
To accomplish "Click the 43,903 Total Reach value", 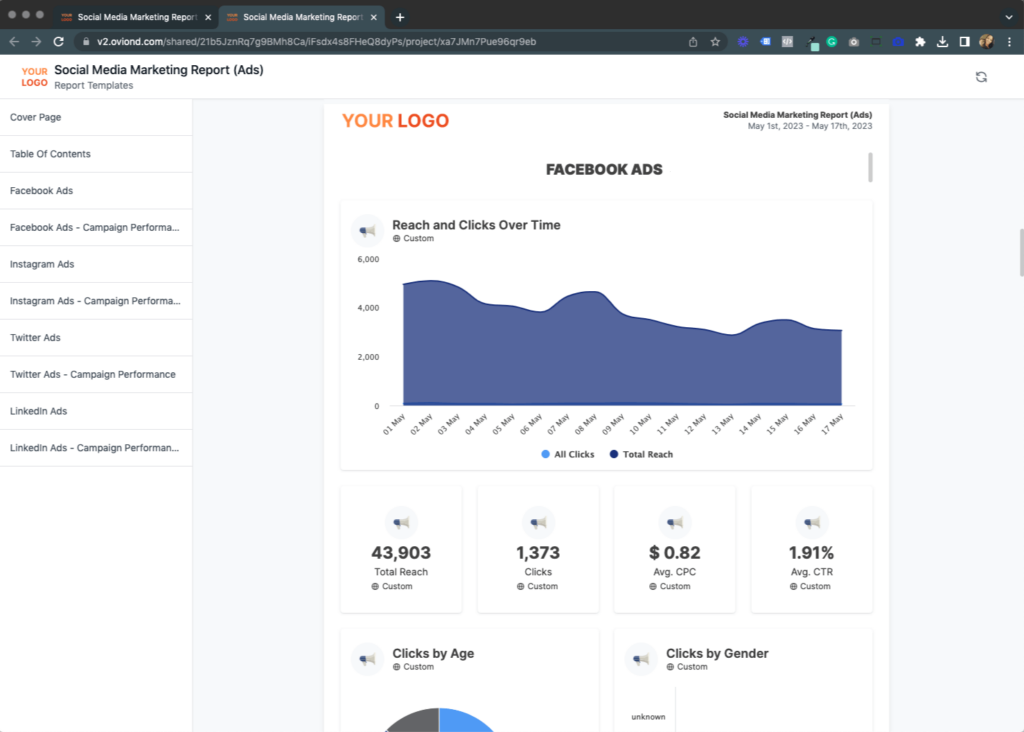I will [x=401, y=553].
